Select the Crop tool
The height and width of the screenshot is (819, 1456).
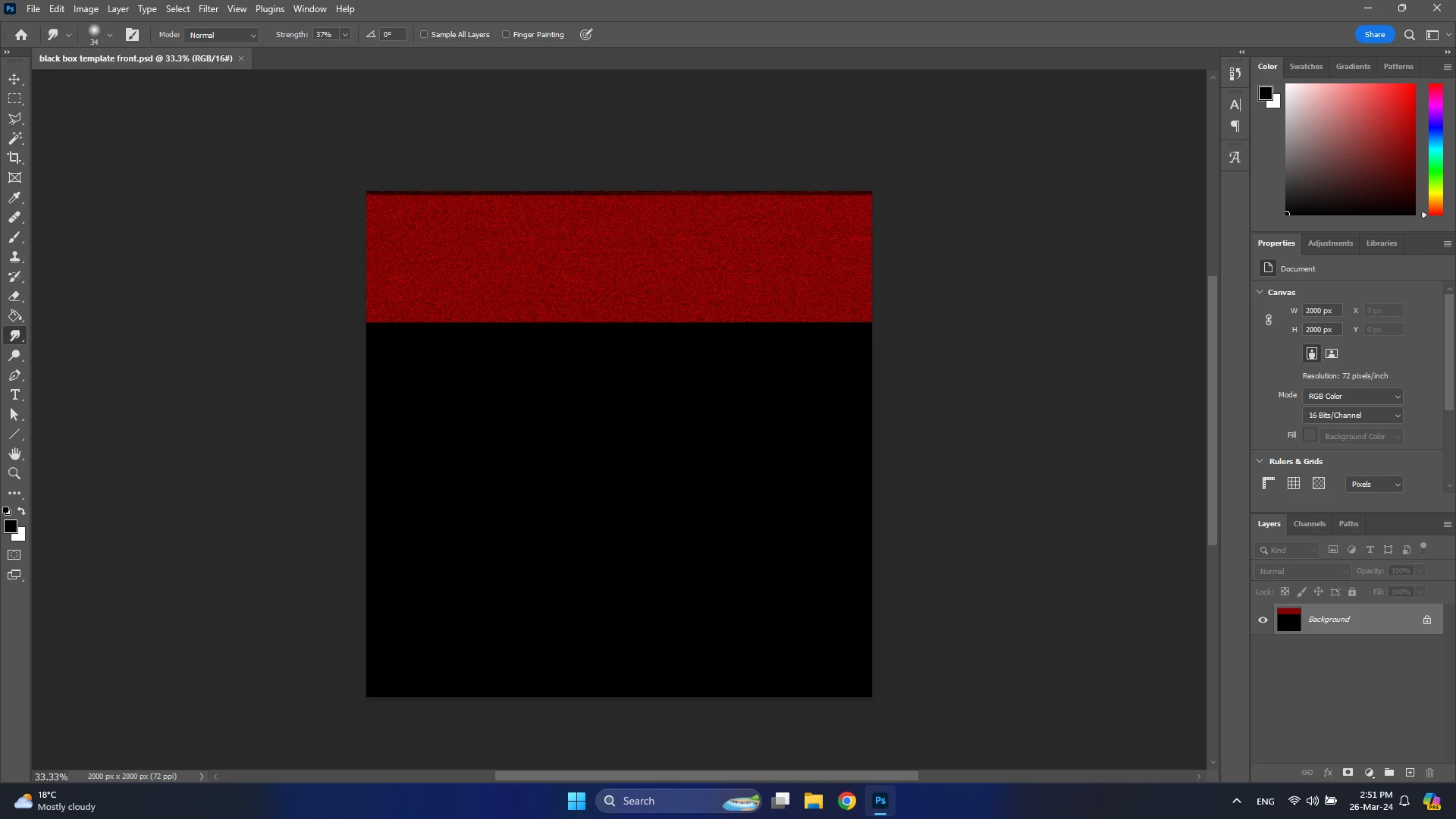click(14, 158)
